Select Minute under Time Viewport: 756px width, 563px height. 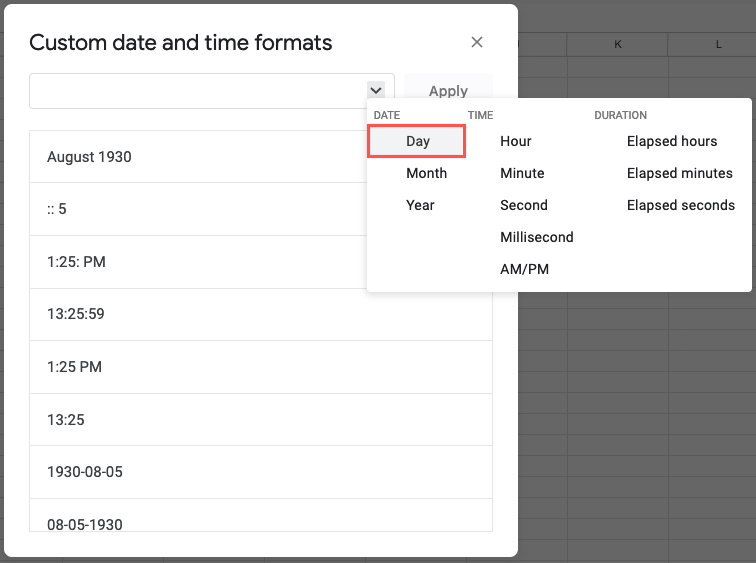tap(522, 173)
